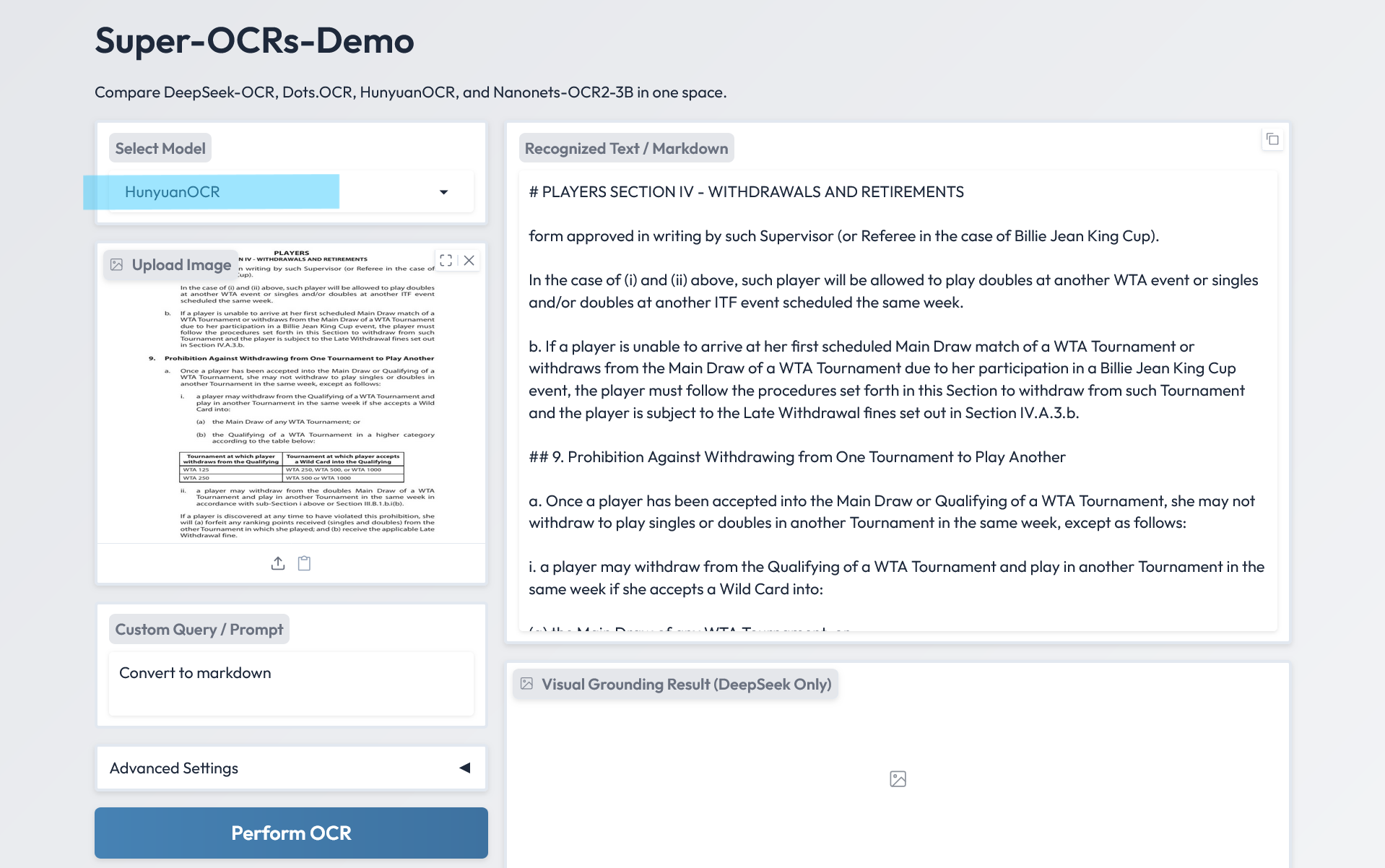The image size is (1385, 868).
Task: Click the Super-OCRs-Demo page title
Action: pos(254,40)
